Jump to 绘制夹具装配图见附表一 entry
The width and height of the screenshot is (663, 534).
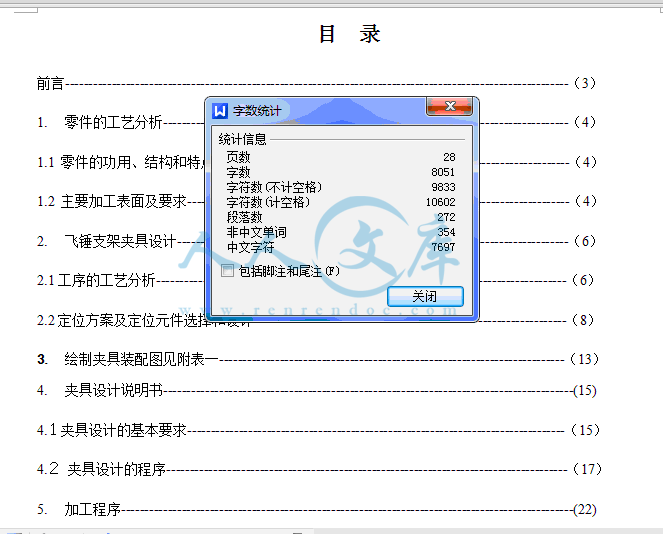click(x=140, y=359)
